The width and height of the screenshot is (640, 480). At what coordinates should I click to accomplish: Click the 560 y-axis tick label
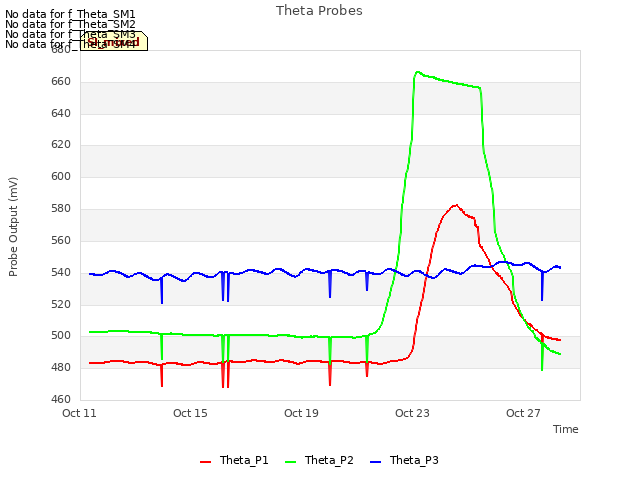pos(61,240)
